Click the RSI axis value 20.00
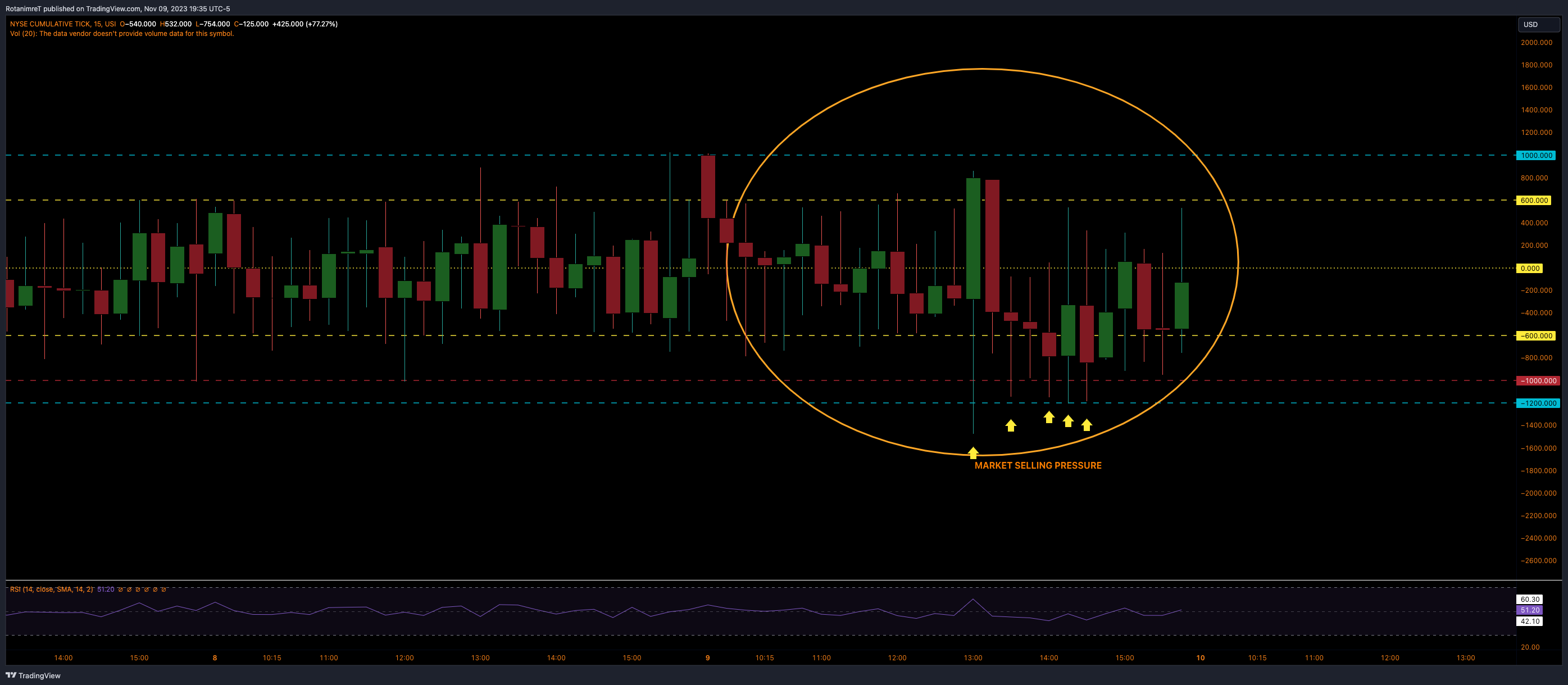This screenshot has width=1568, height=685. pyautogui.click(x=1530, y=647)
